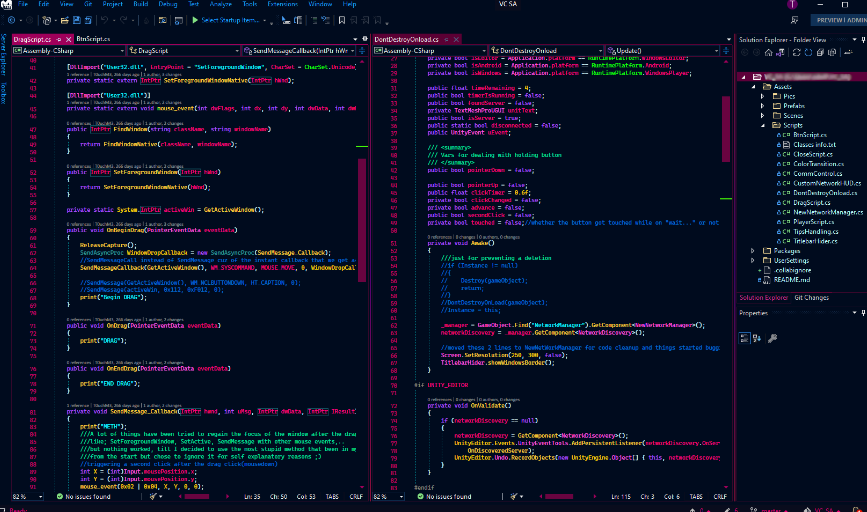Viewport: 867px width, 512px height.
Task: Open the Extensions menu
Action: point(283,4)
